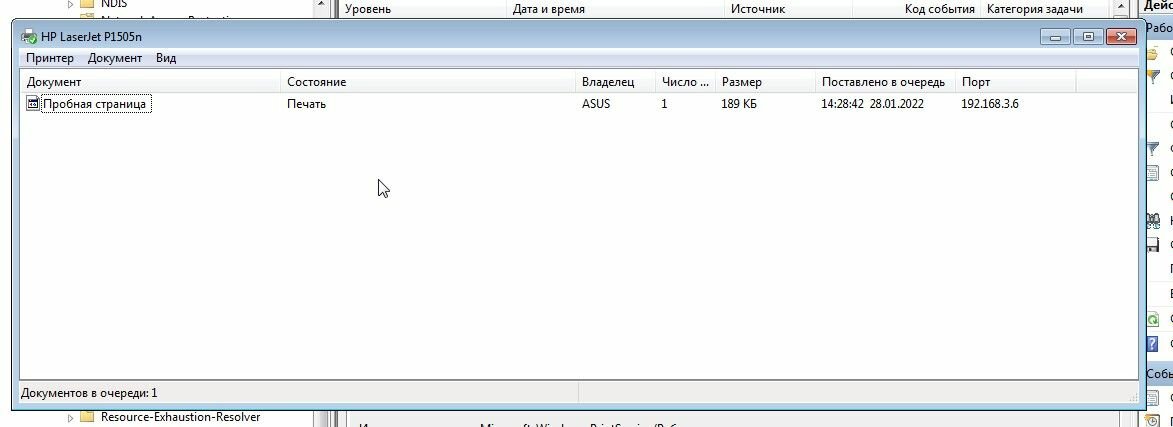
Task: Sort queue by Размер column header
Action: click(765, 82)
